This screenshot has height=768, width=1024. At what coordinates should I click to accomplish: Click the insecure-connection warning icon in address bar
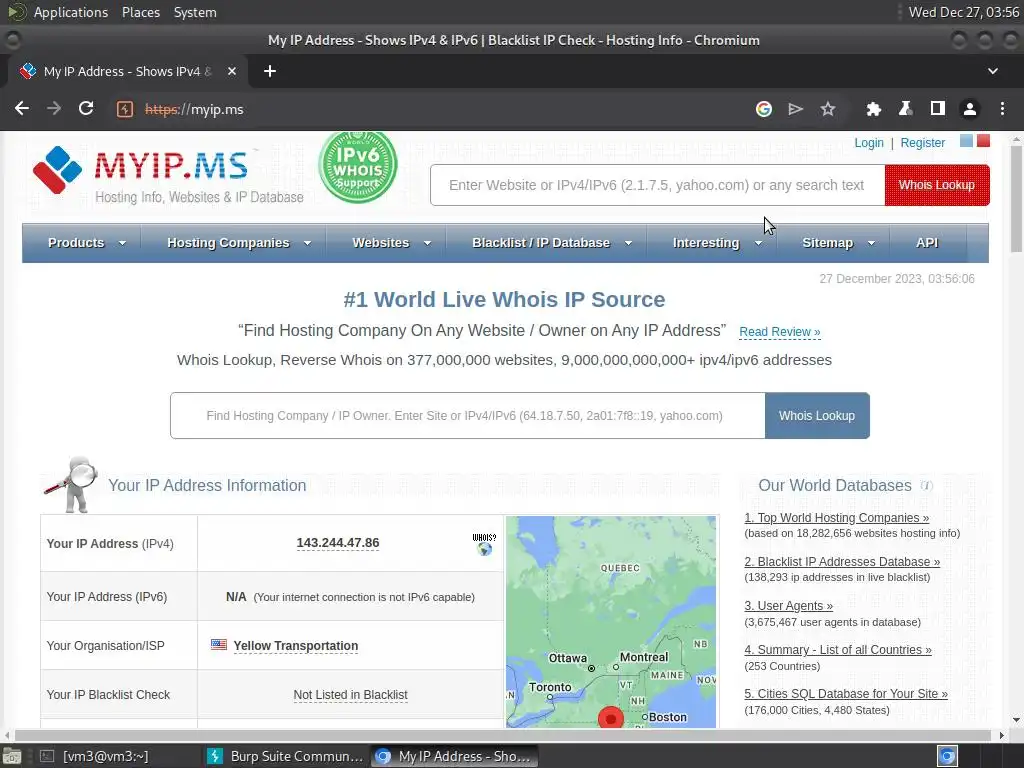pyautogui.click(x=125, y=109)
